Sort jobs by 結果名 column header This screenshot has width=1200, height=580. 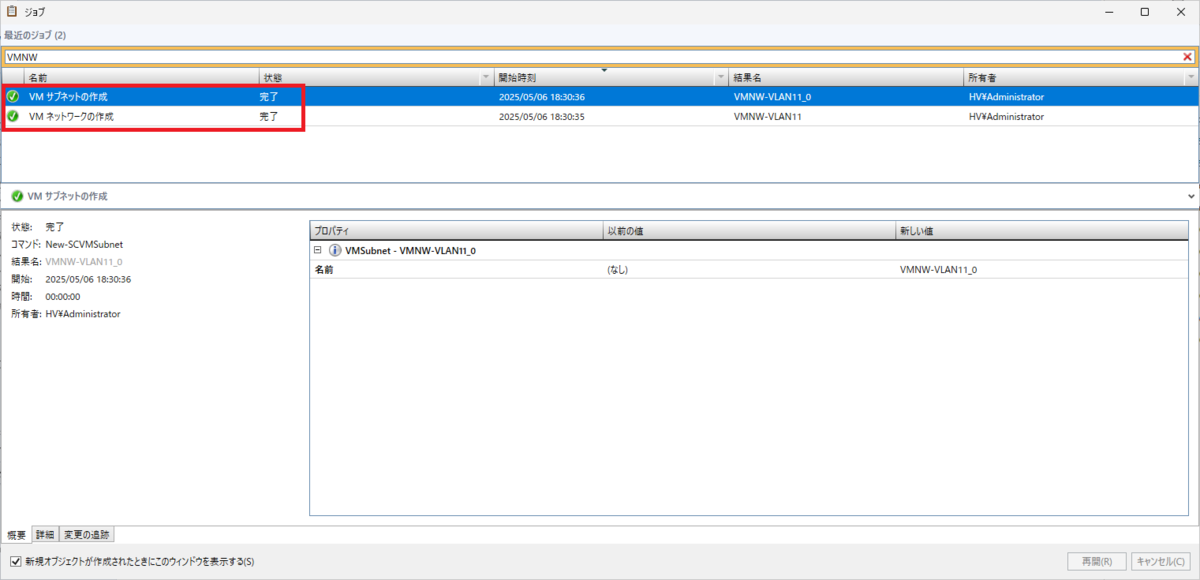tap(847, 77)
